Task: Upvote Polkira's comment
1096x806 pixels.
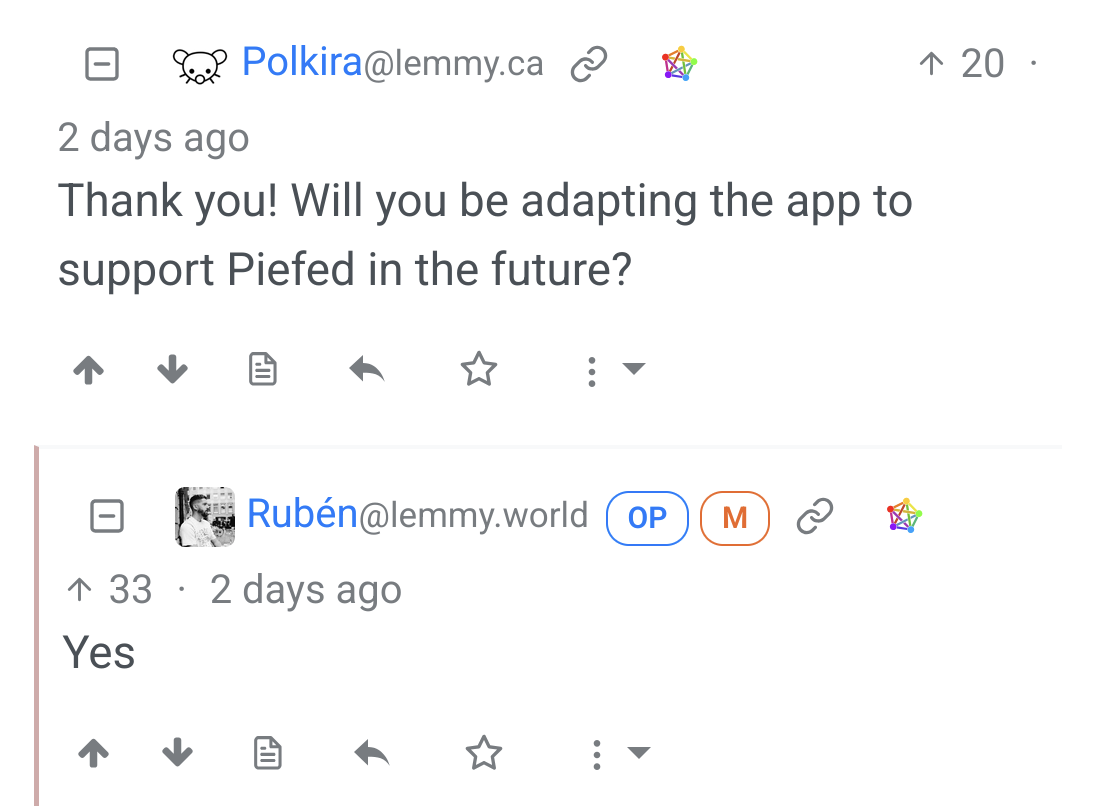Action: point(89,371)
